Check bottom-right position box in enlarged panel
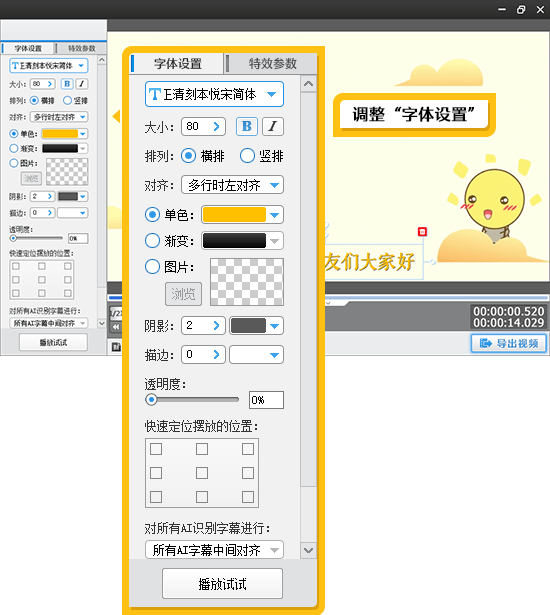 (248, 497)
